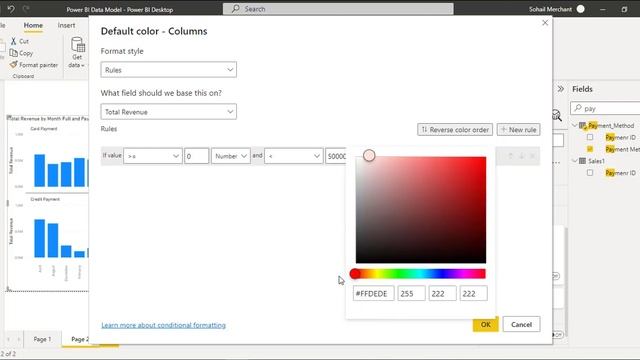Open the Format style Rules dropdown
640x360 pixels.
169,70
